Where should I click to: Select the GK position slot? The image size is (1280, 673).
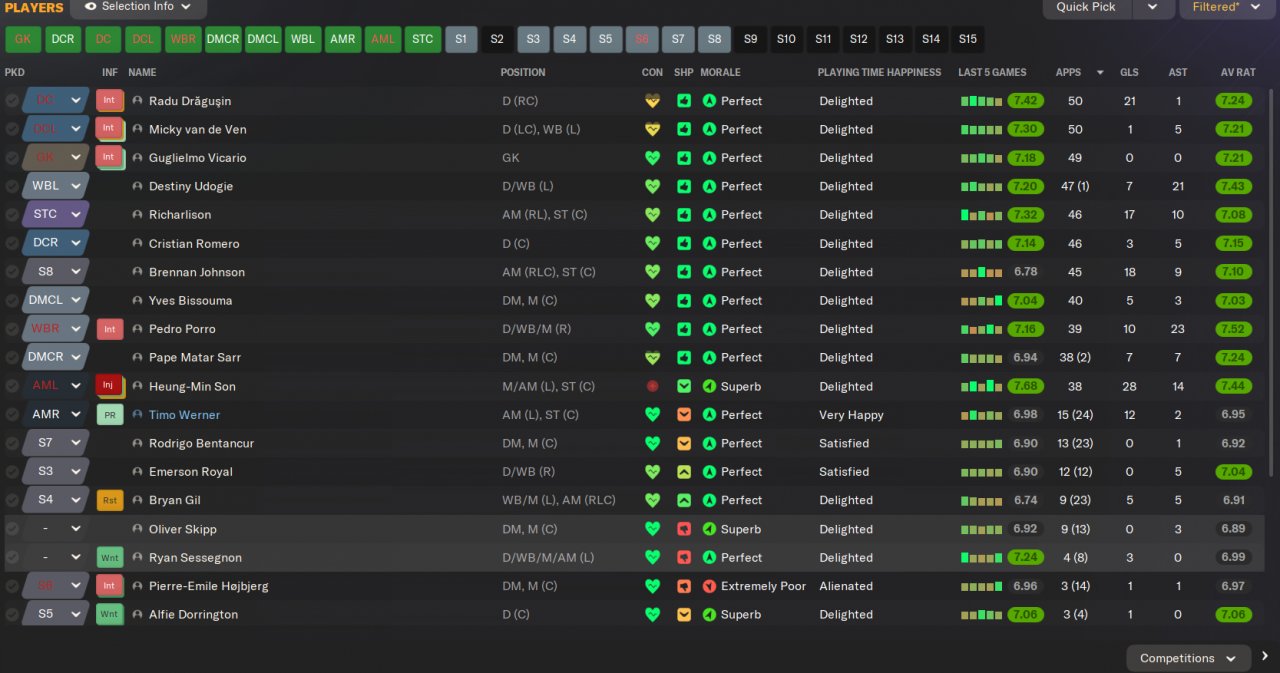23,39
